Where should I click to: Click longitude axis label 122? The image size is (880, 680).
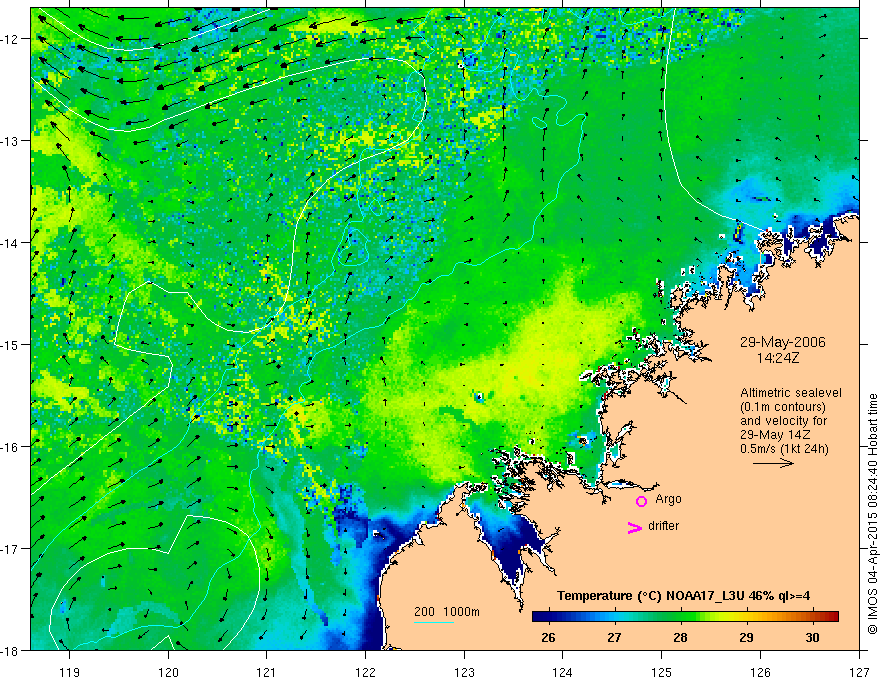coord(365,672)
